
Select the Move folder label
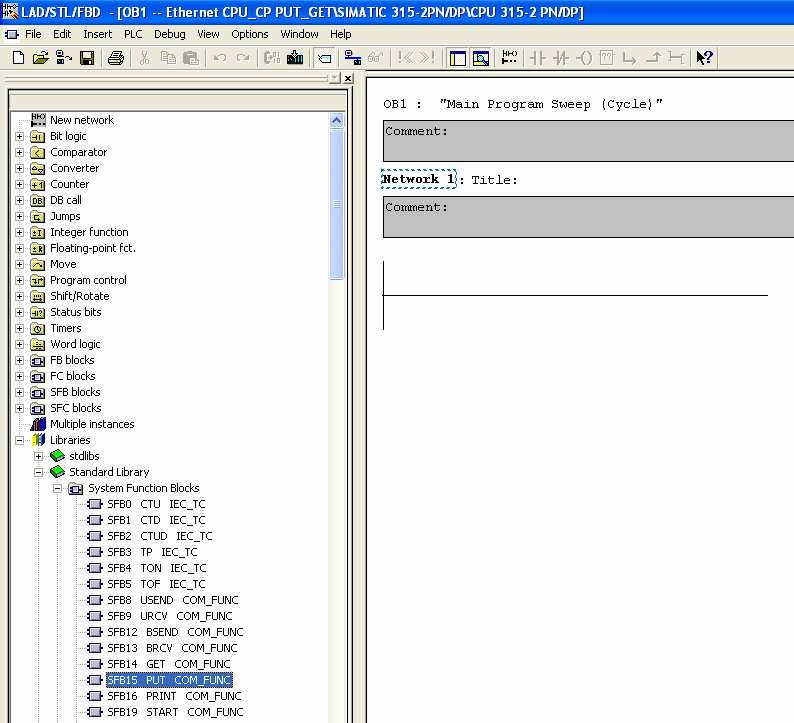point(63,264)
